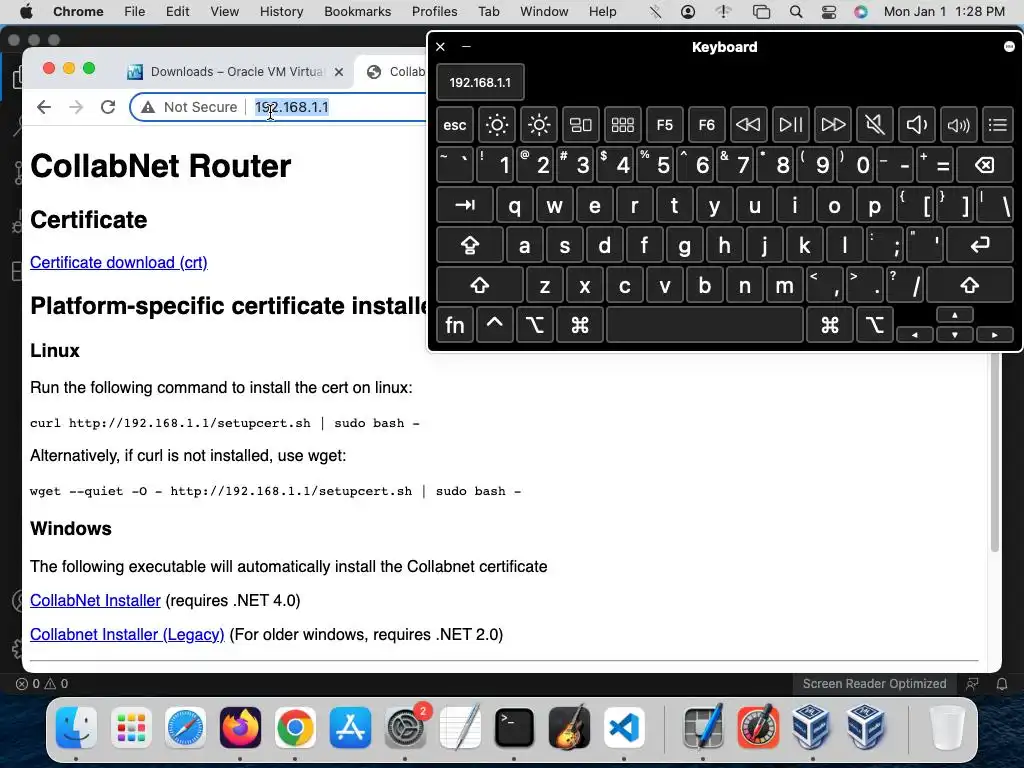The image size is (1024, 768).
Task: Open GarageBand from the Dock
Action: [x=569, y=728]
